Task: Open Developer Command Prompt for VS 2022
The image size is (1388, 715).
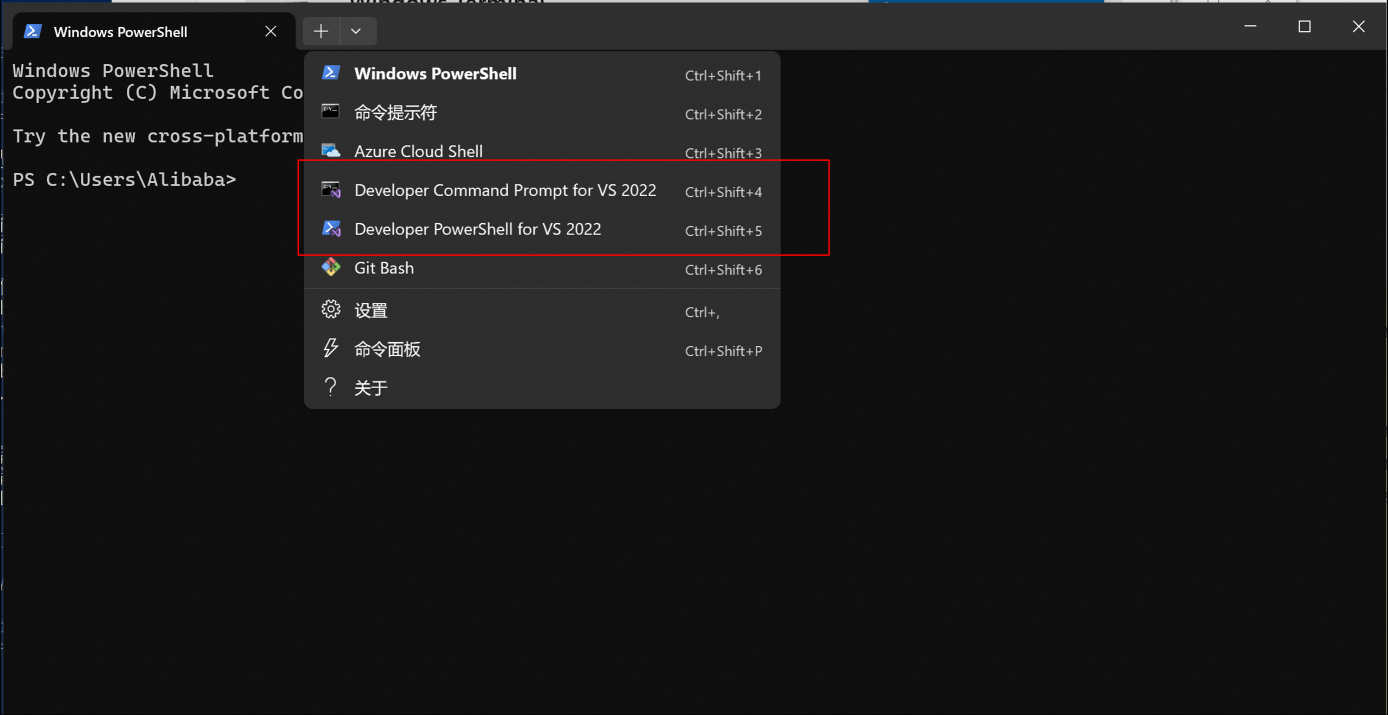Action: tap(542, 191)
